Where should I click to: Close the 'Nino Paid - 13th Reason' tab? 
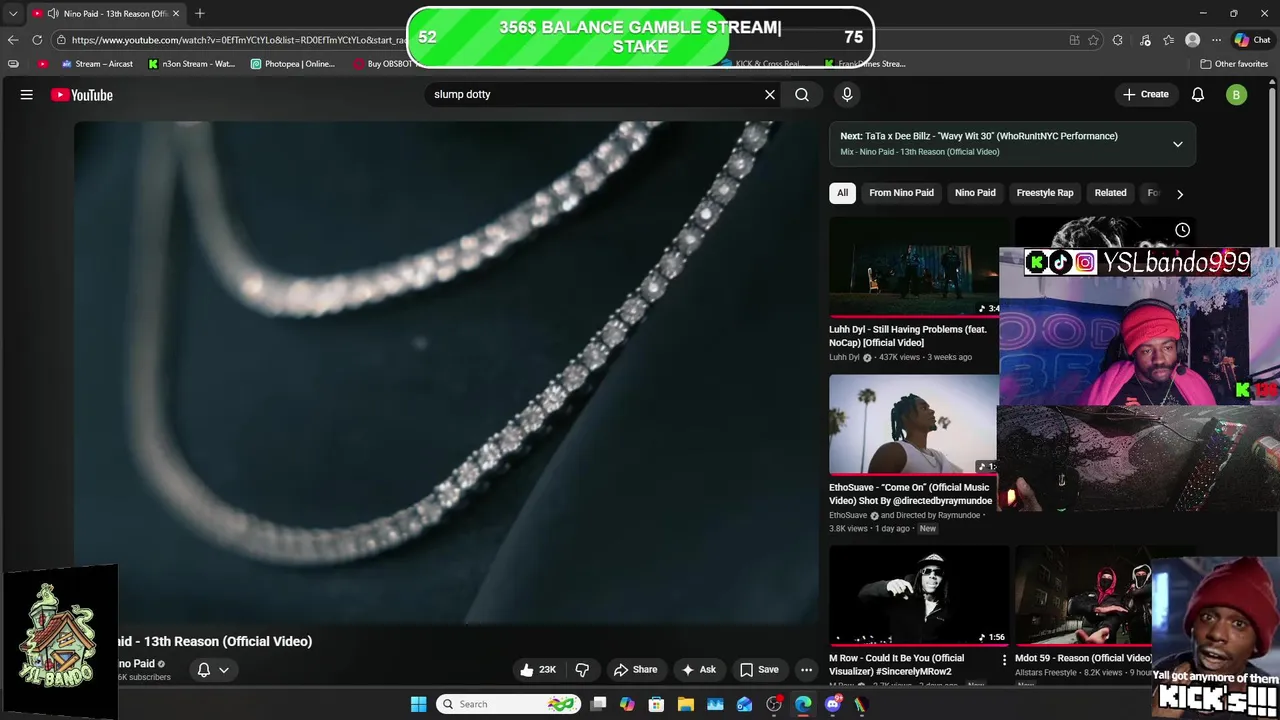177,13
